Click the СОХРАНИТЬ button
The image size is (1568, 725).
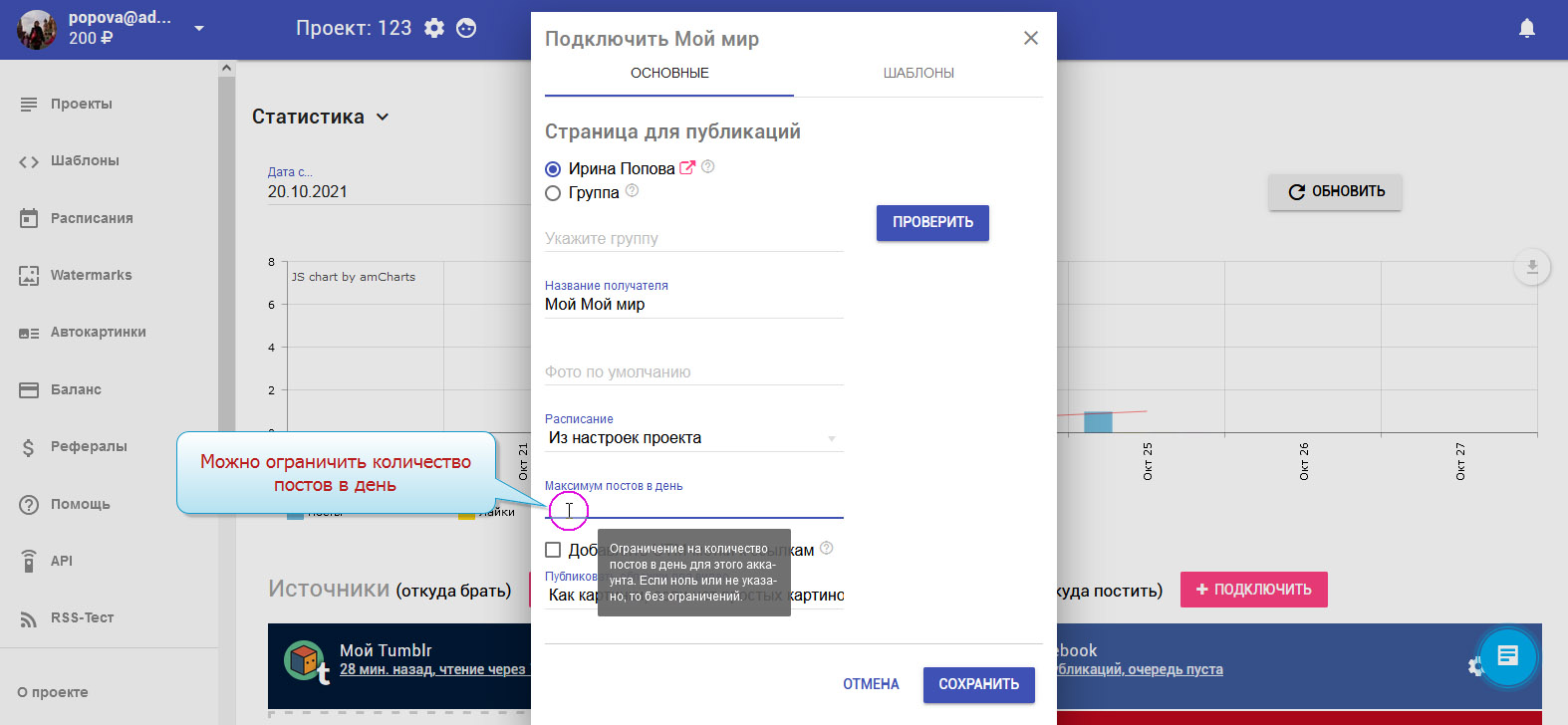(x=978, y=684)
